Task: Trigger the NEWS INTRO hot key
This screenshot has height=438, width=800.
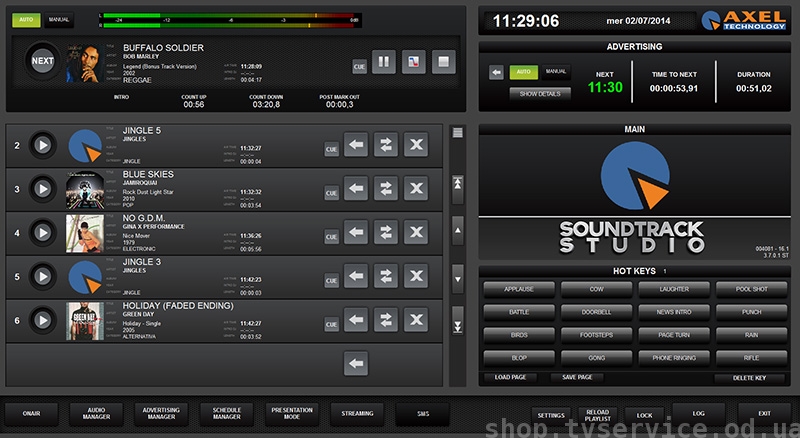Action: [674, 312]
